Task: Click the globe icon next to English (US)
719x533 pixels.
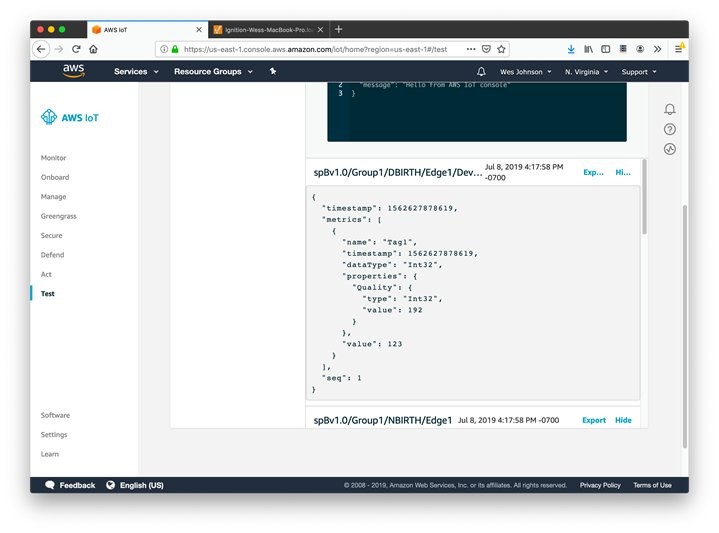Action: pos(111,485)
